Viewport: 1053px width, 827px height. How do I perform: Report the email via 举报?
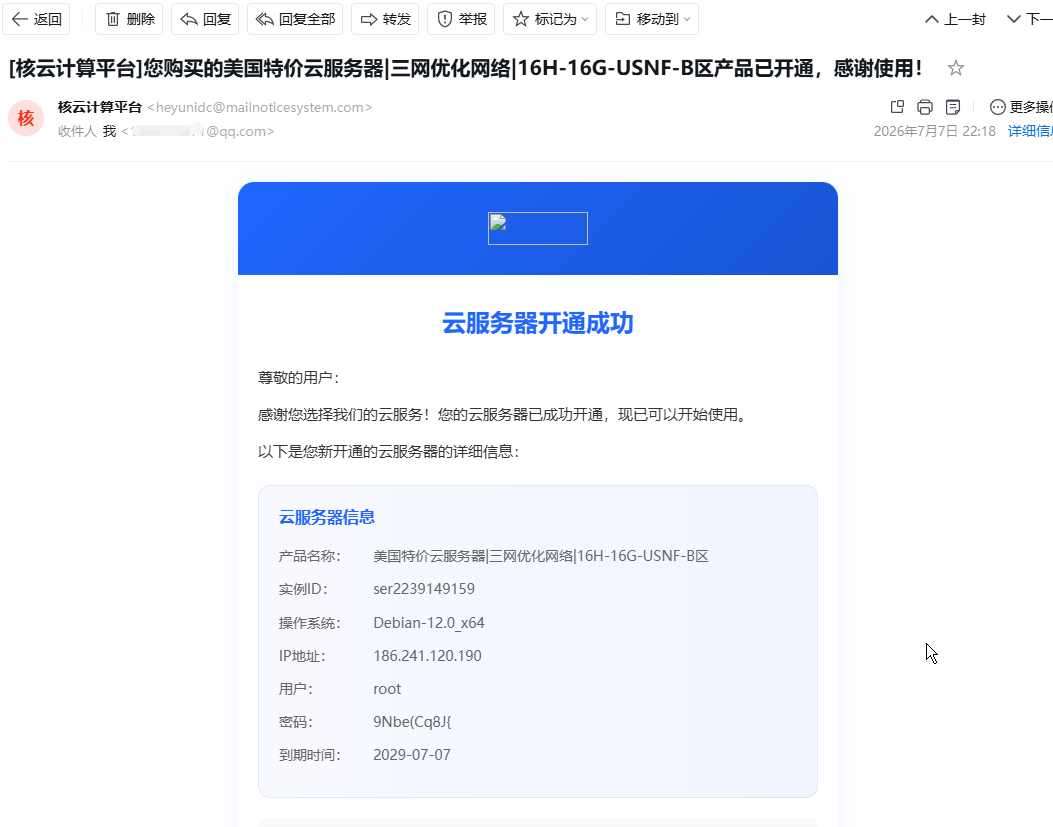point(461,19)
